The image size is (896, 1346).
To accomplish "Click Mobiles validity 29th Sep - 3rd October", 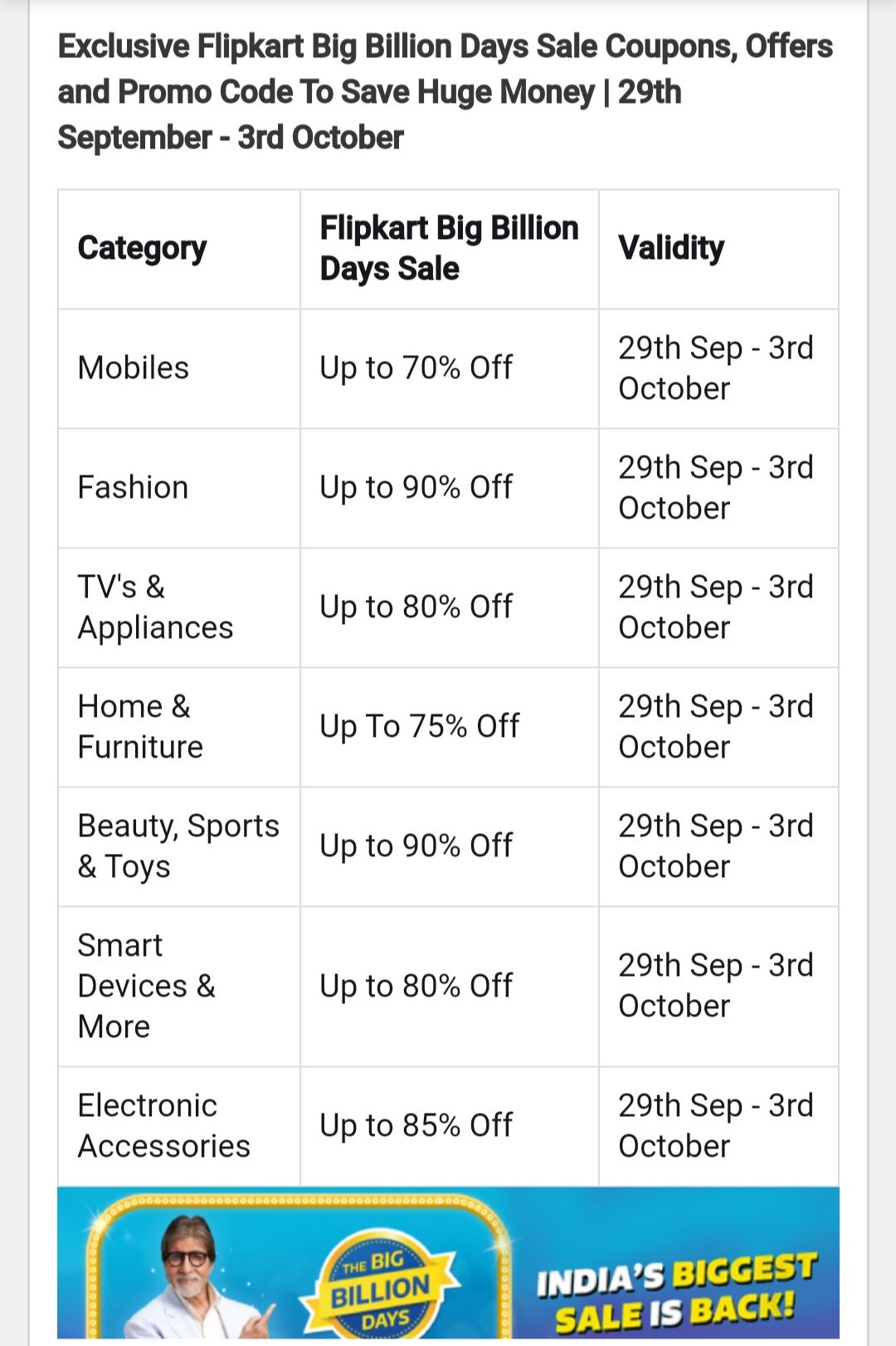I will [716, 368].
